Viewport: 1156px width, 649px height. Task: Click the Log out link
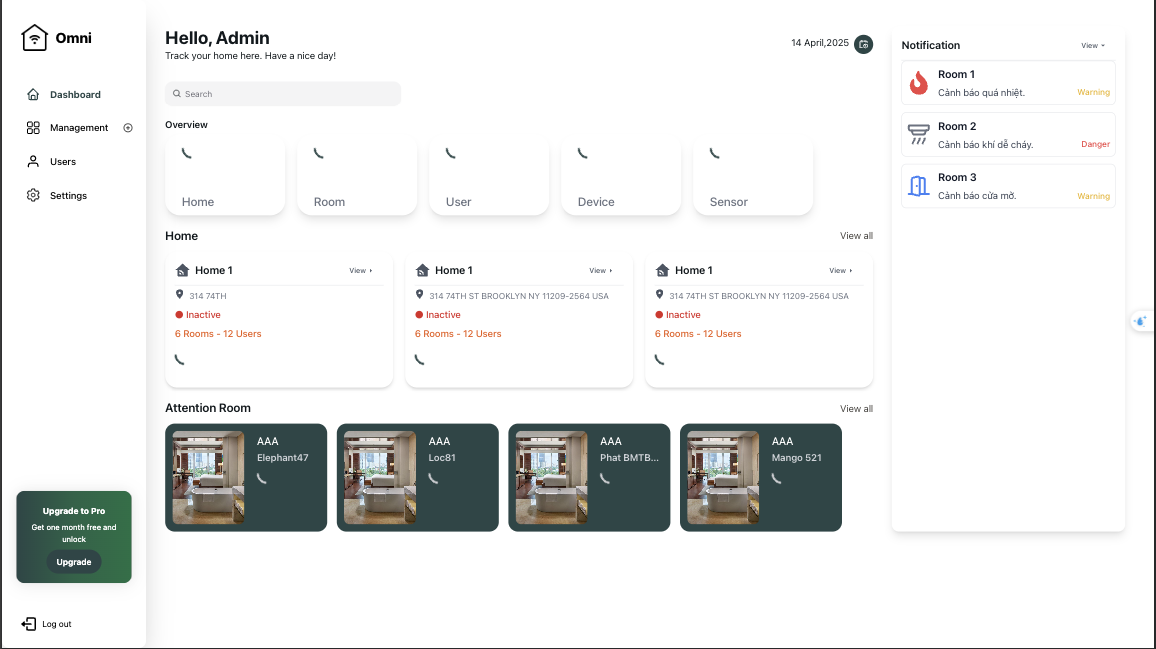[56, 624]
